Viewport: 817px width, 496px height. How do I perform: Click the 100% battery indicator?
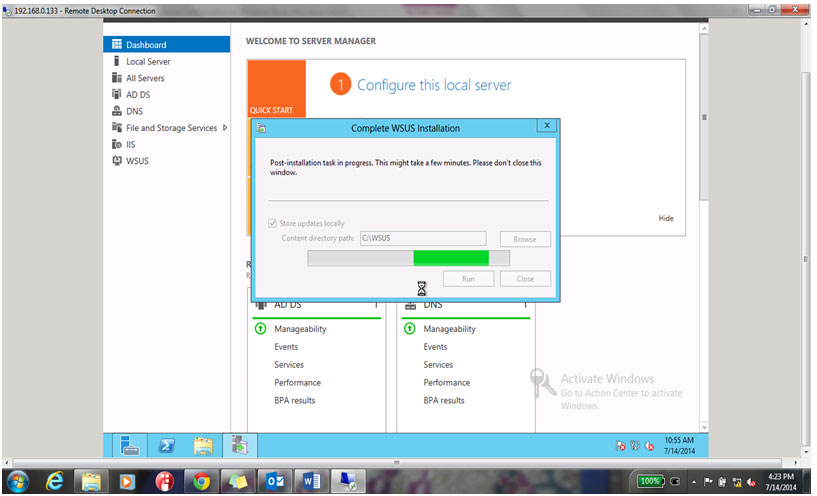tap(651, 481)
